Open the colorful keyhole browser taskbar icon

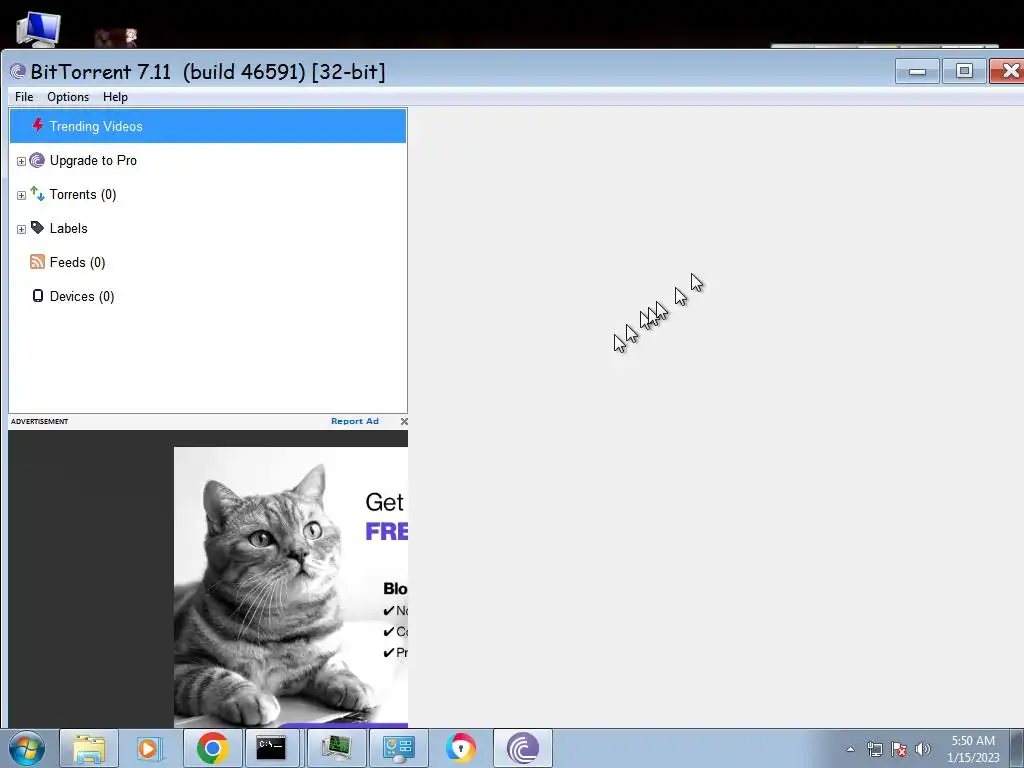click(460, 748)
